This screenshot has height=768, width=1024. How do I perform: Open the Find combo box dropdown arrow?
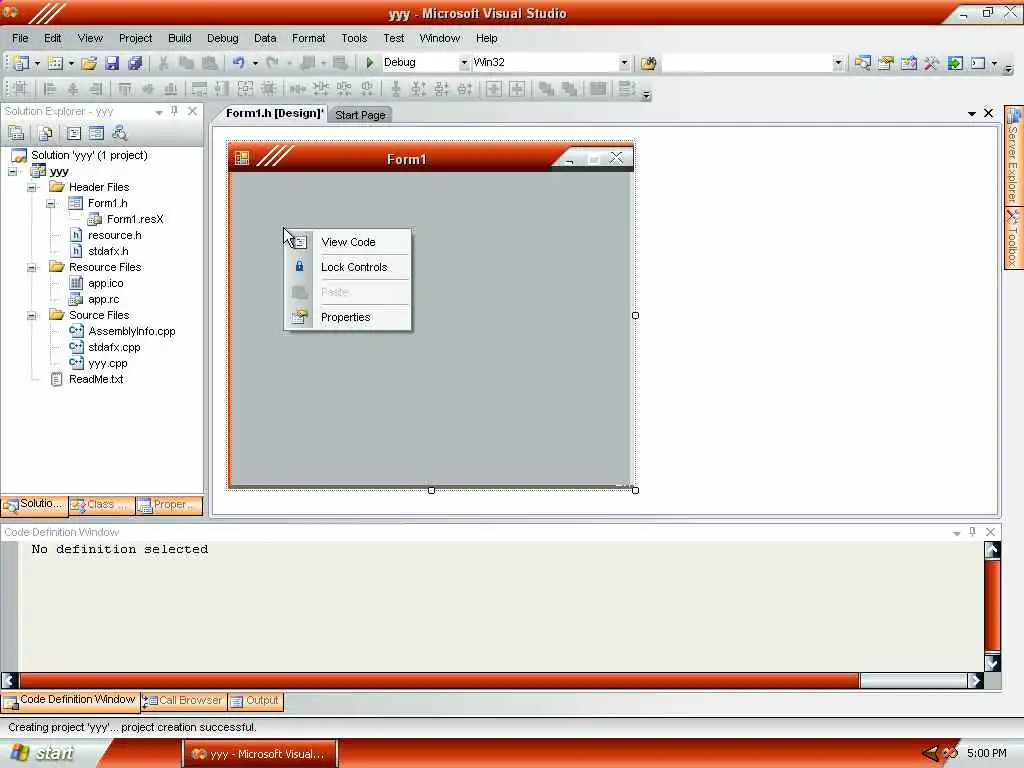(x=838, y=63)
